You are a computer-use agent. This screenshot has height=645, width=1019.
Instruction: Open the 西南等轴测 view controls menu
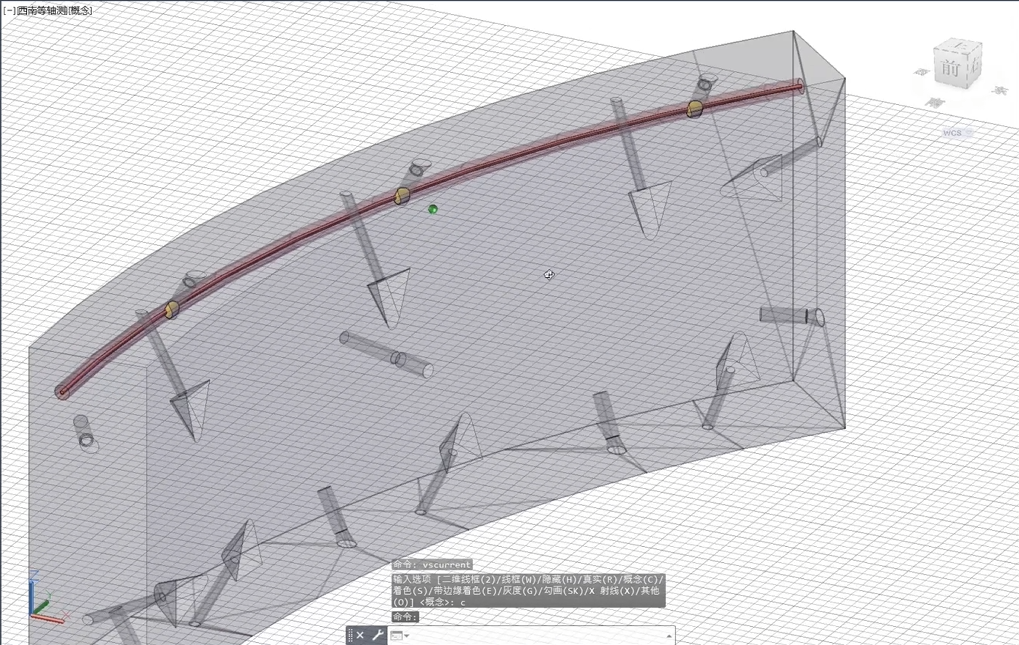(41, 10)
